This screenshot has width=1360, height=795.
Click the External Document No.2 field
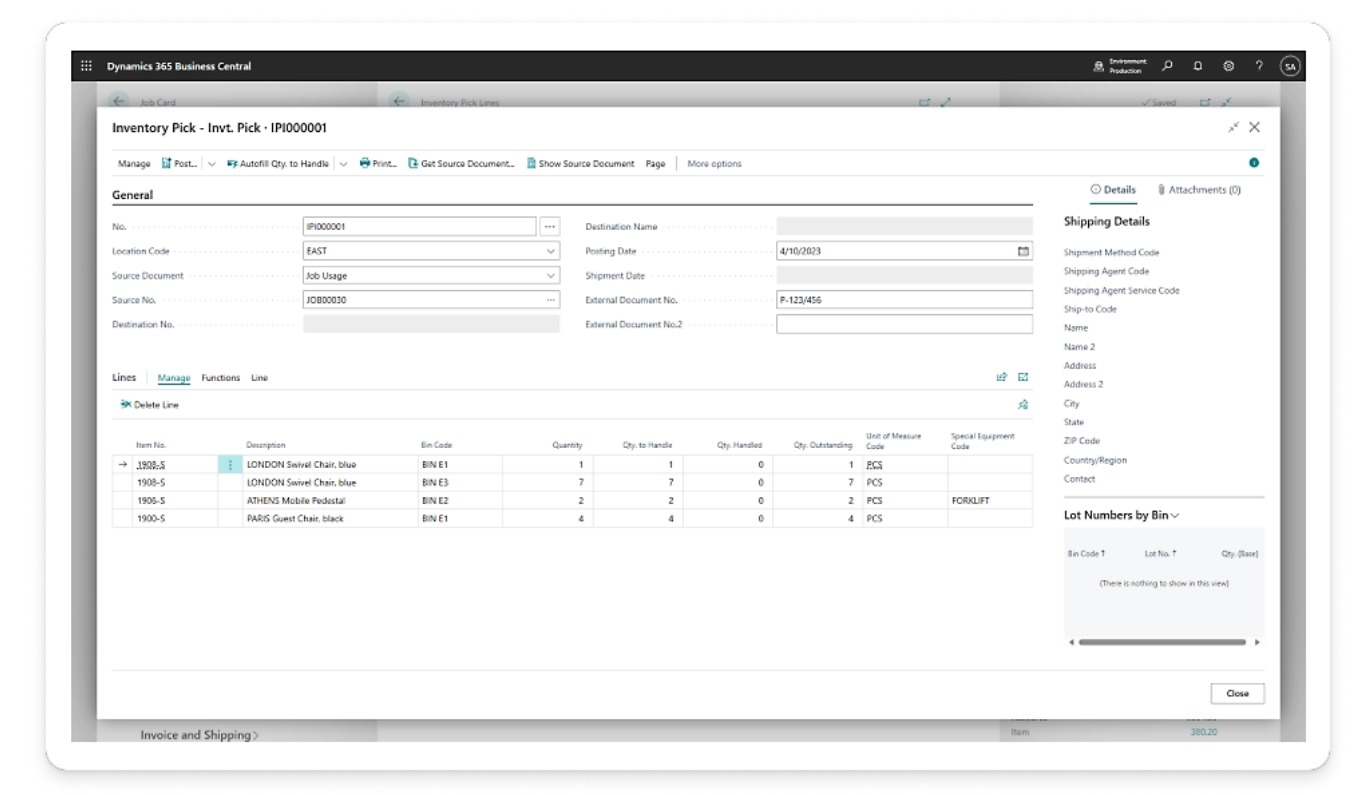coord(904,324)
